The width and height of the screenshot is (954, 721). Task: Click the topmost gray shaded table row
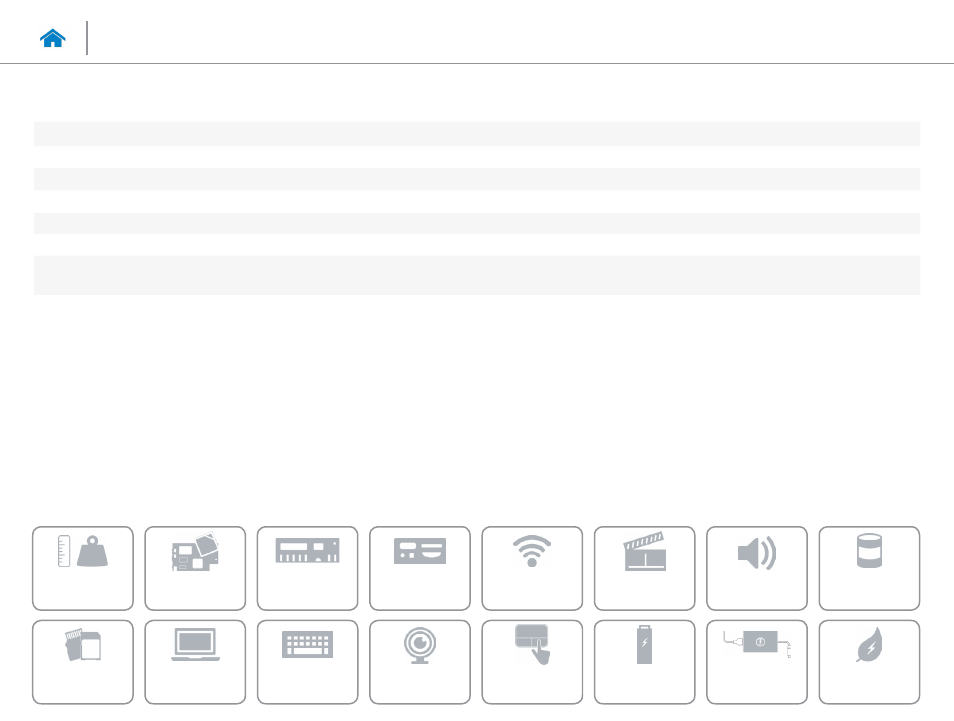point(477,134)
